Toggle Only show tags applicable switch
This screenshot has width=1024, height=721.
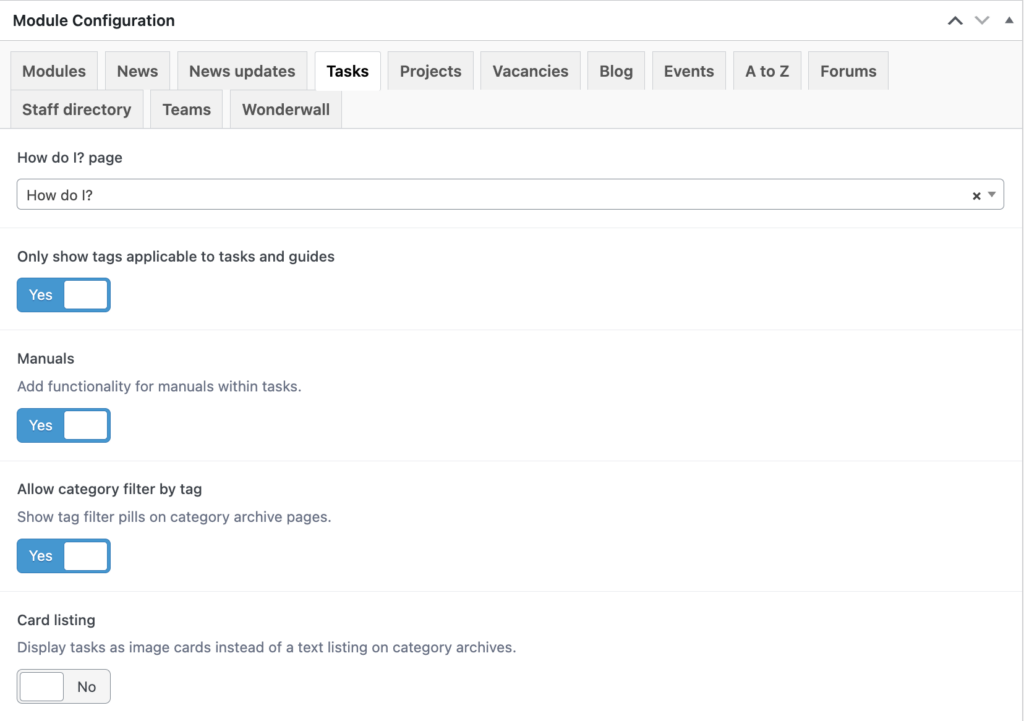point(63,295)
